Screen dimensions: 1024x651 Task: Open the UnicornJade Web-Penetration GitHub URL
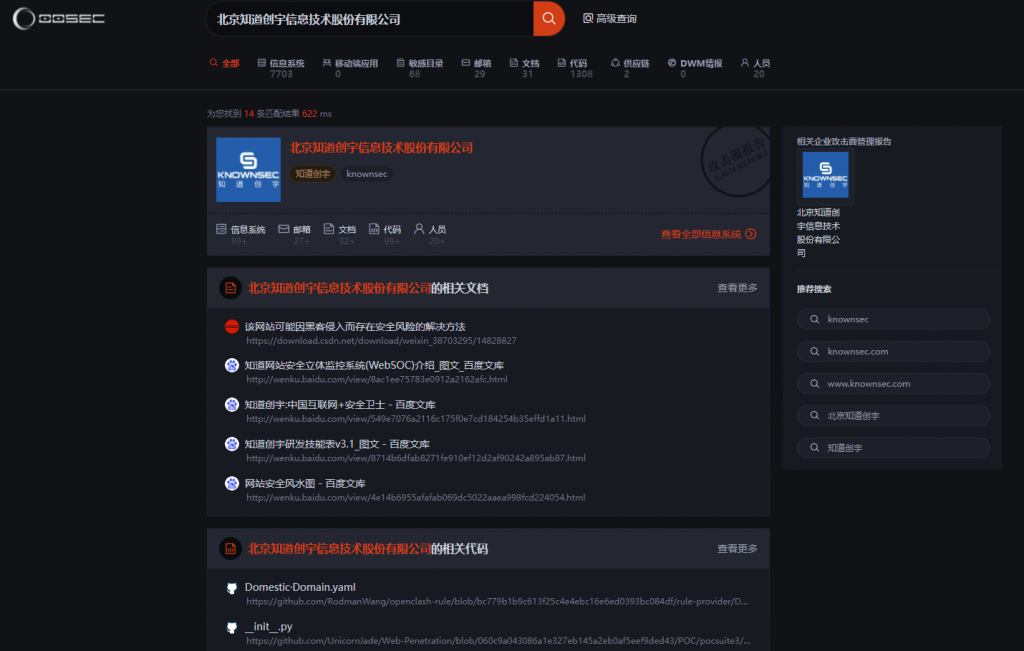click(x=498, y=641)
